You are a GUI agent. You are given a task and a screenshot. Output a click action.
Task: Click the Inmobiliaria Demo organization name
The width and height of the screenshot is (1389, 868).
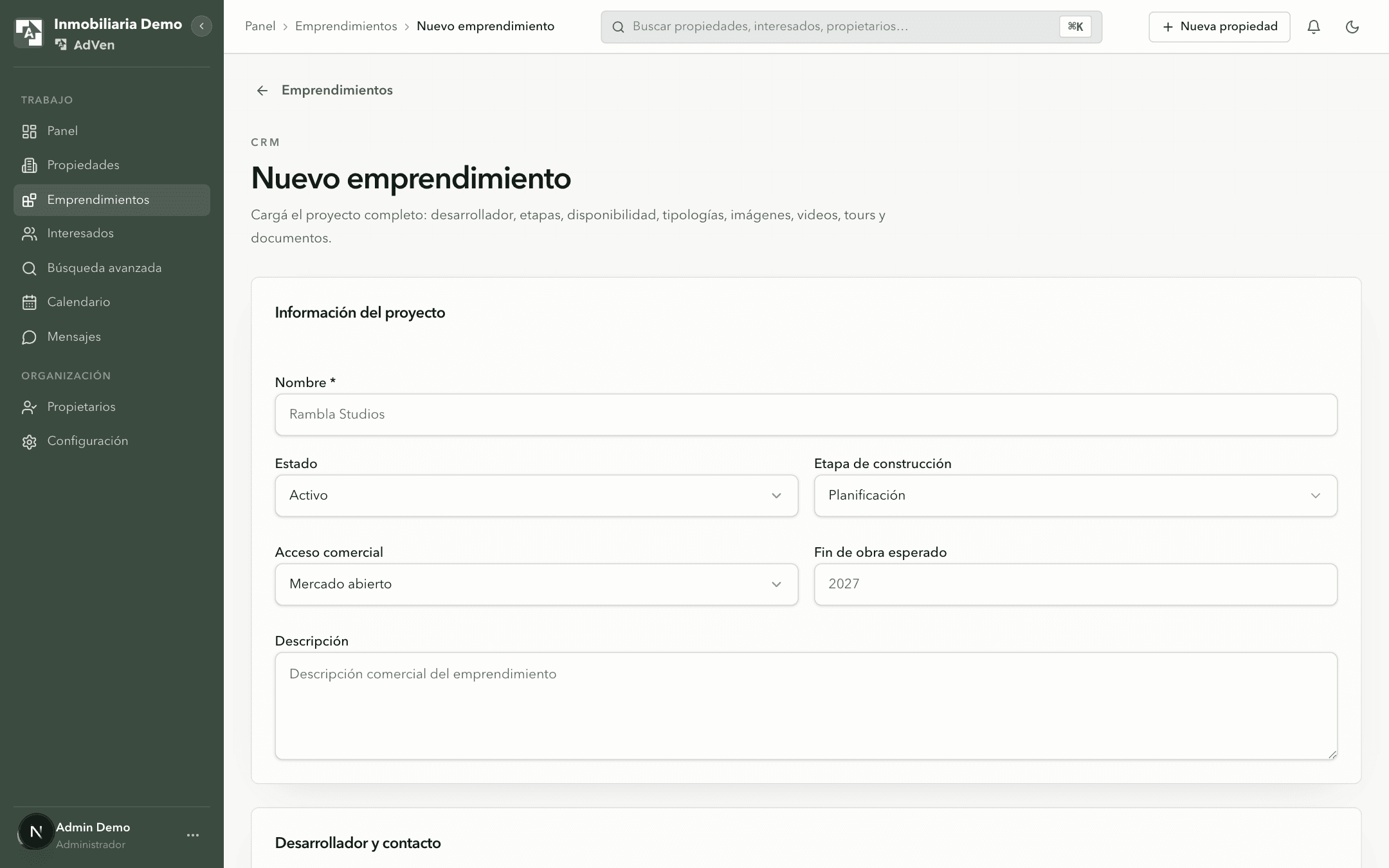[x=118, y=24]
